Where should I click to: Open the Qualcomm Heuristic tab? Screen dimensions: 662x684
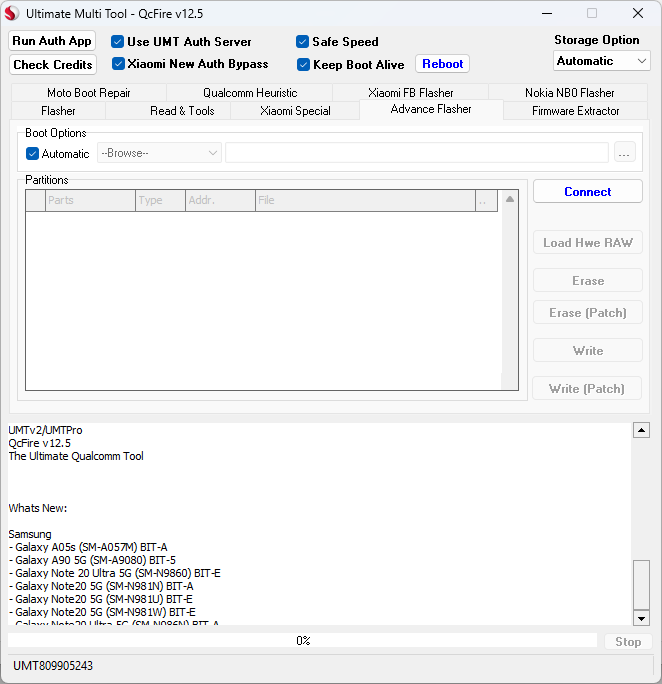tap(250, 93)
